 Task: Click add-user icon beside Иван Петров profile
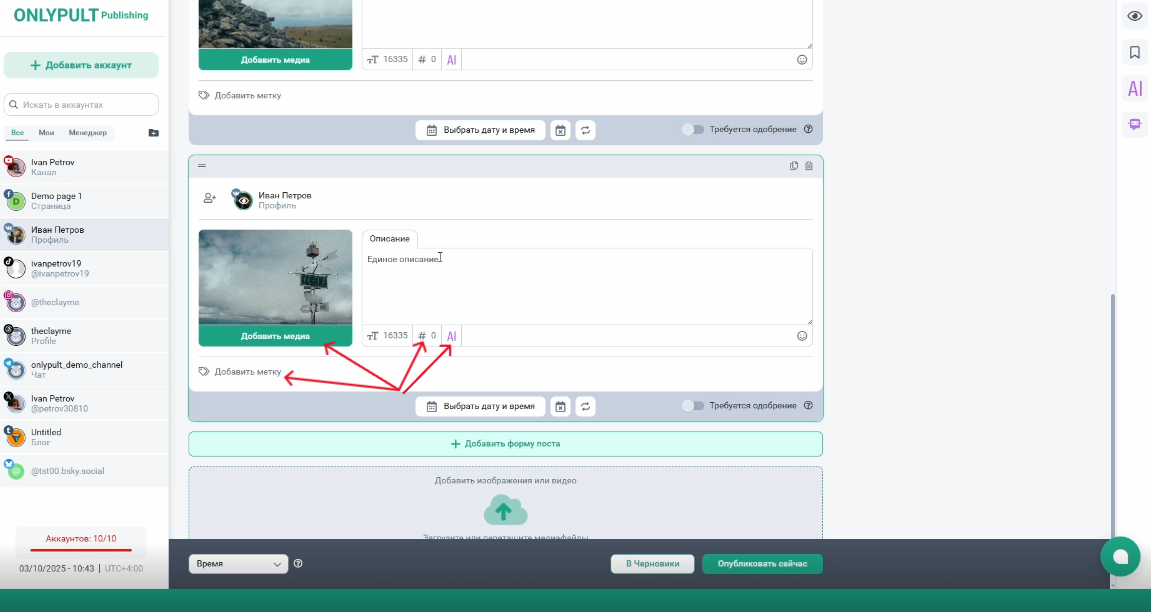coord(210,199)
